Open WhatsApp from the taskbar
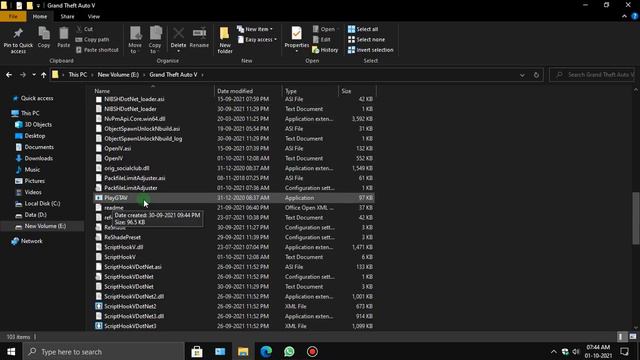 pos(289,351)
